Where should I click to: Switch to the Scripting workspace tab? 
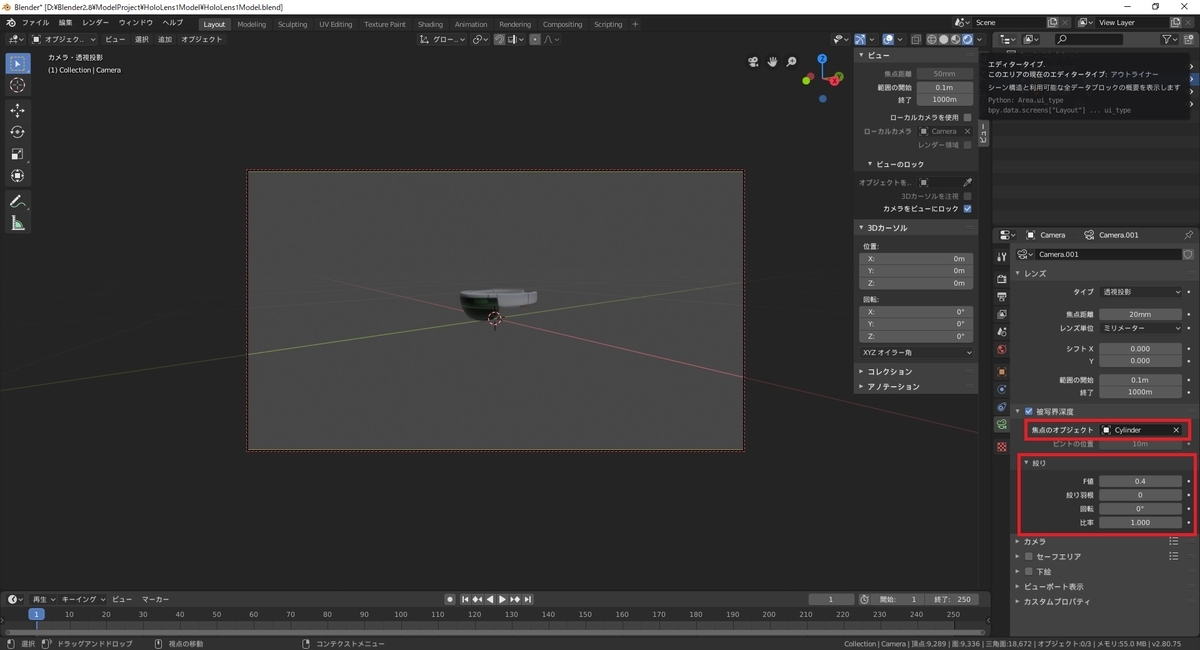(x=608, y=24)
